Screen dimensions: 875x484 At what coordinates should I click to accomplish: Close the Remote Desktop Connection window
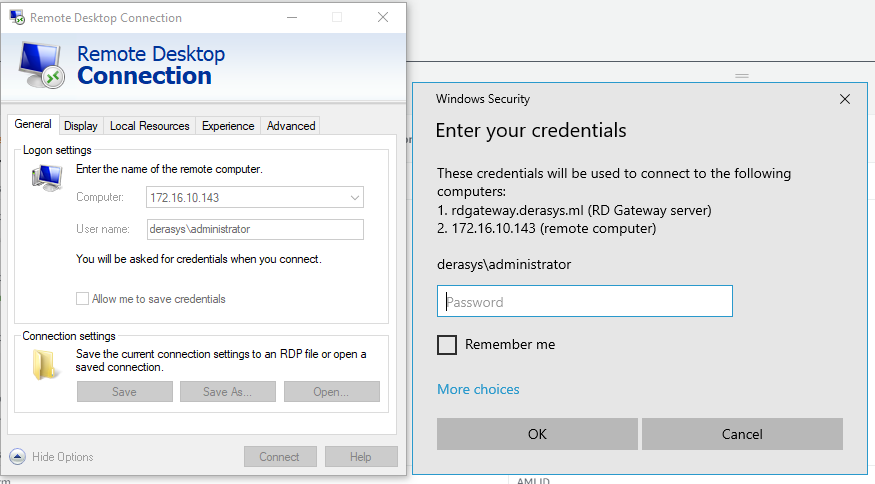coord(383,17)
